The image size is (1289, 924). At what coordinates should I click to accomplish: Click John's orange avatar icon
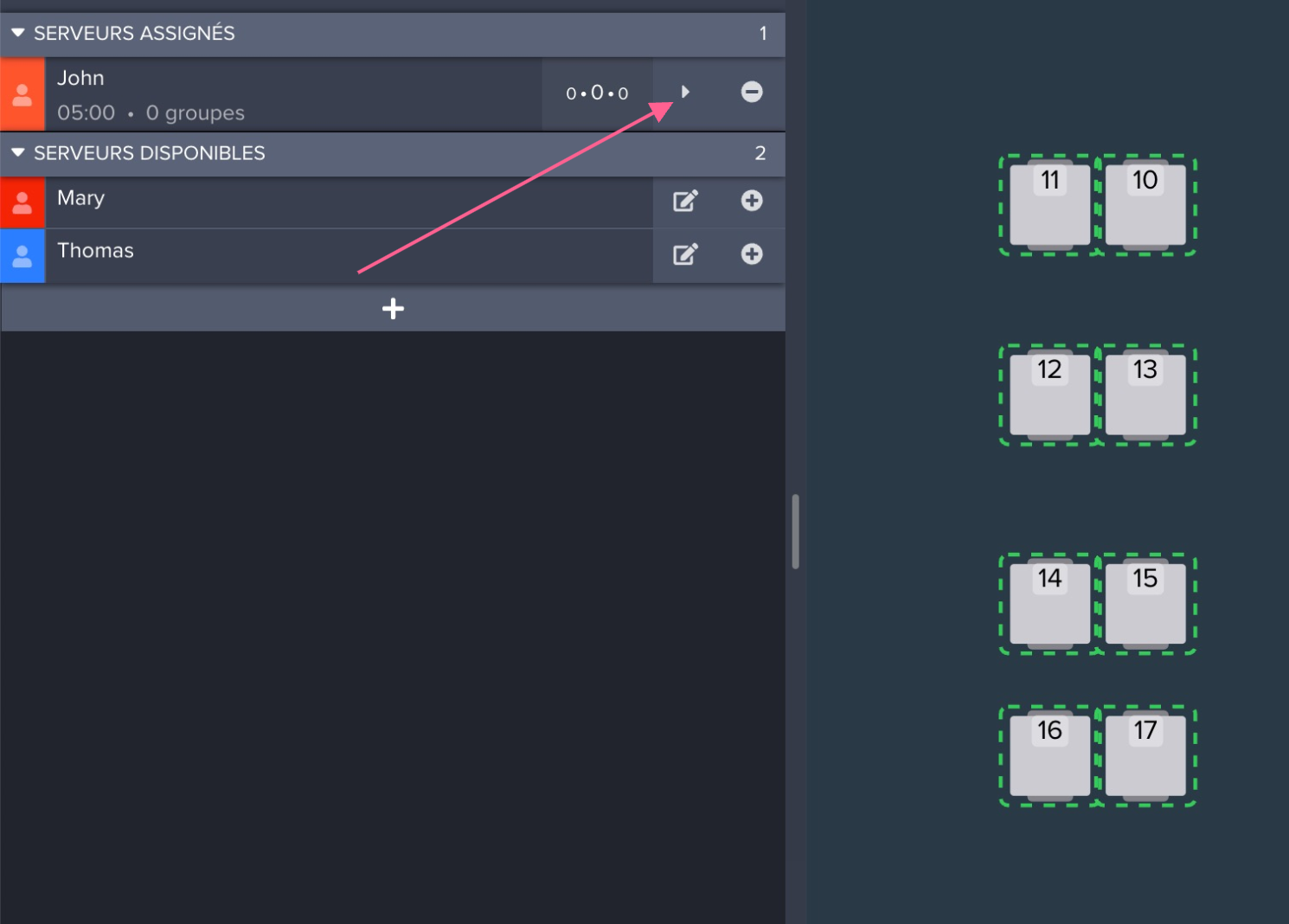[22, 94]
